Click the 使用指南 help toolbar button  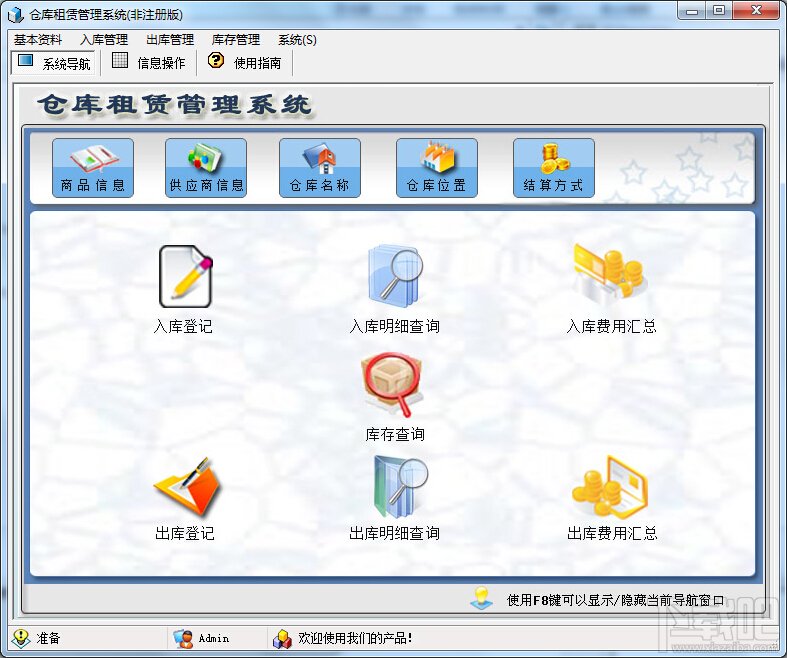[x=244, y=63]
